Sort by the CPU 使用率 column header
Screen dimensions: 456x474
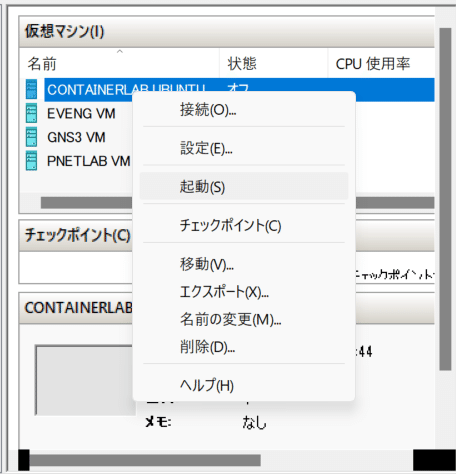[x=381, y=63]
